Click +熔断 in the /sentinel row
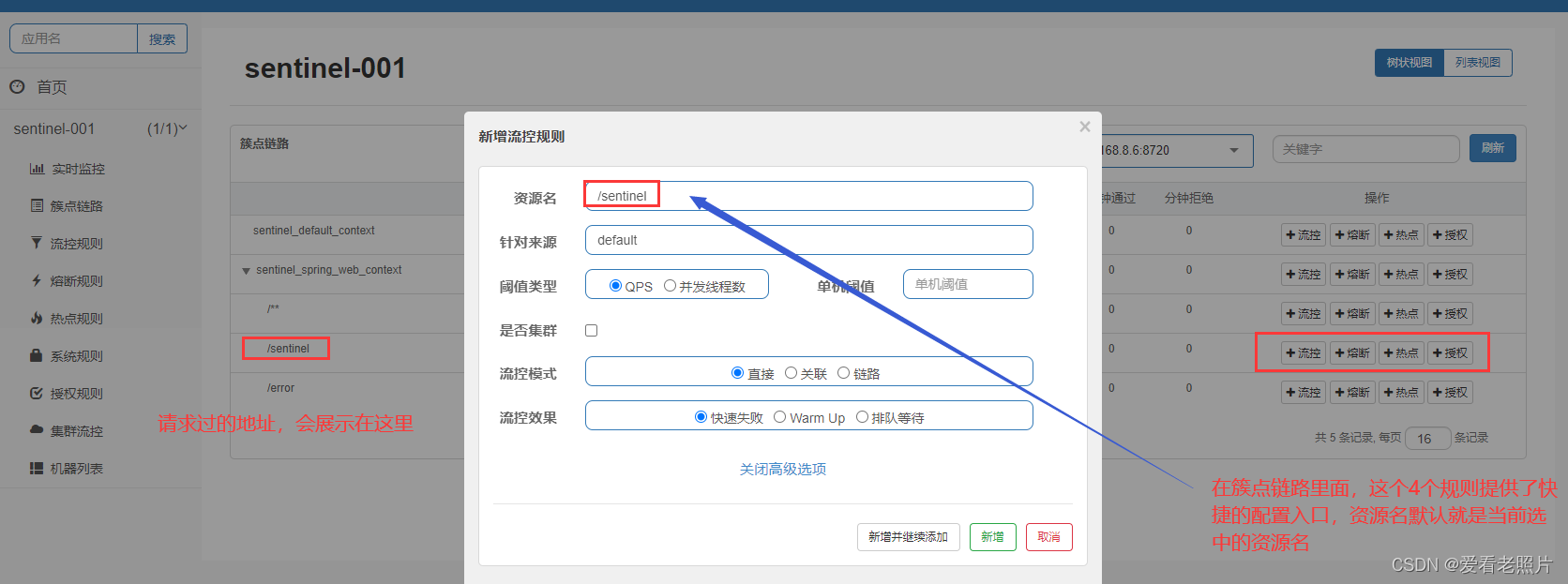1568x584 pixels. 1352,353
